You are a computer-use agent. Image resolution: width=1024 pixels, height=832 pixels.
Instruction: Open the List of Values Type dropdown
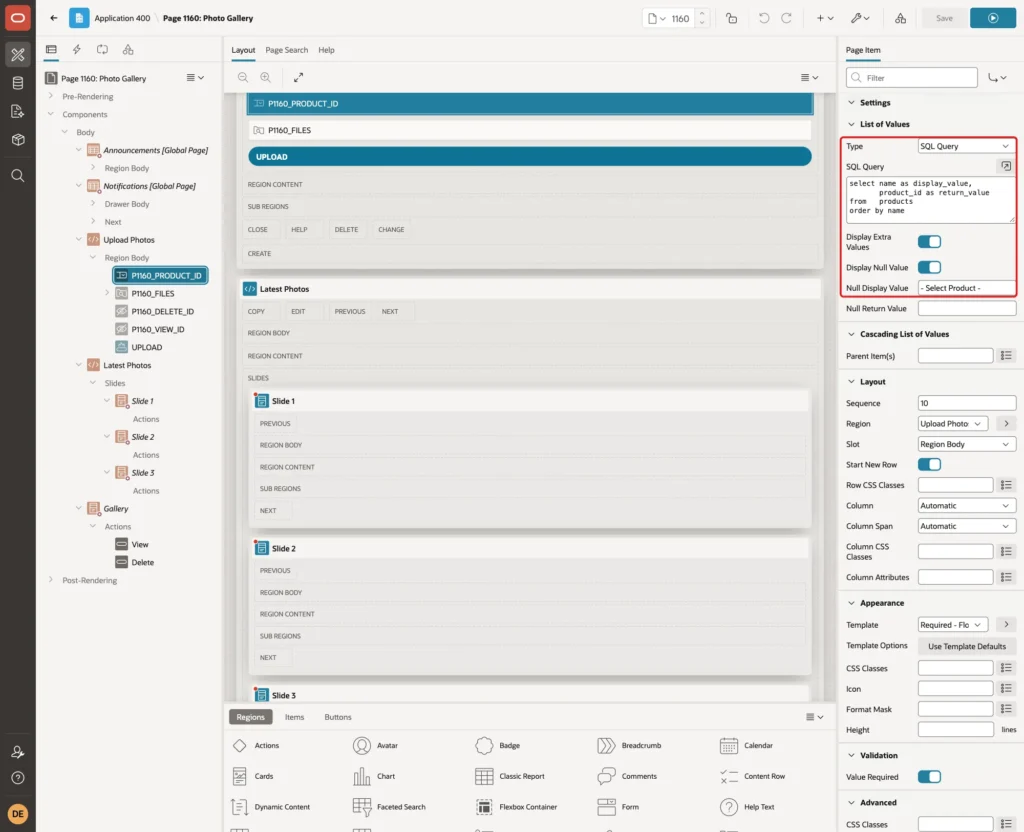(x=967, y=146)
